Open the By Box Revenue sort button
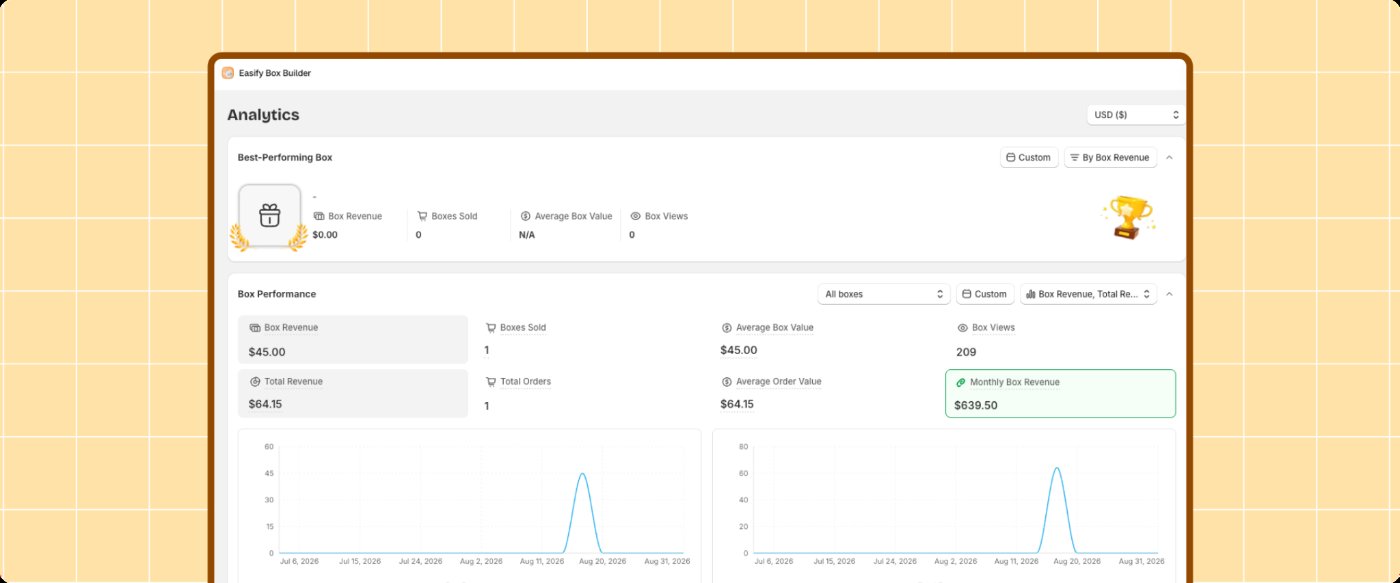Viewport: 1400px width, 583px height. point(1110,157)
